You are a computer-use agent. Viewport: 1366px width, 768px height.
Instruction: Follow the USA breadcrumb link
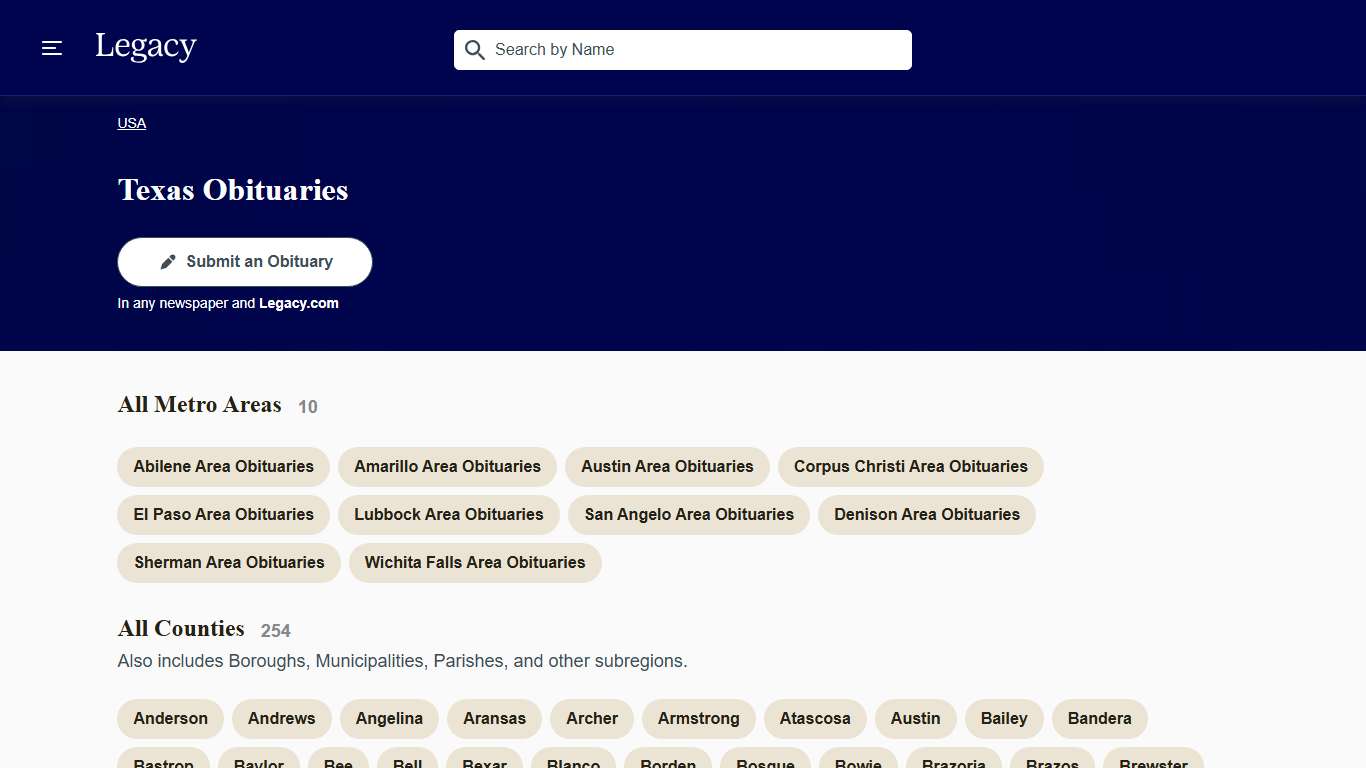132,123
